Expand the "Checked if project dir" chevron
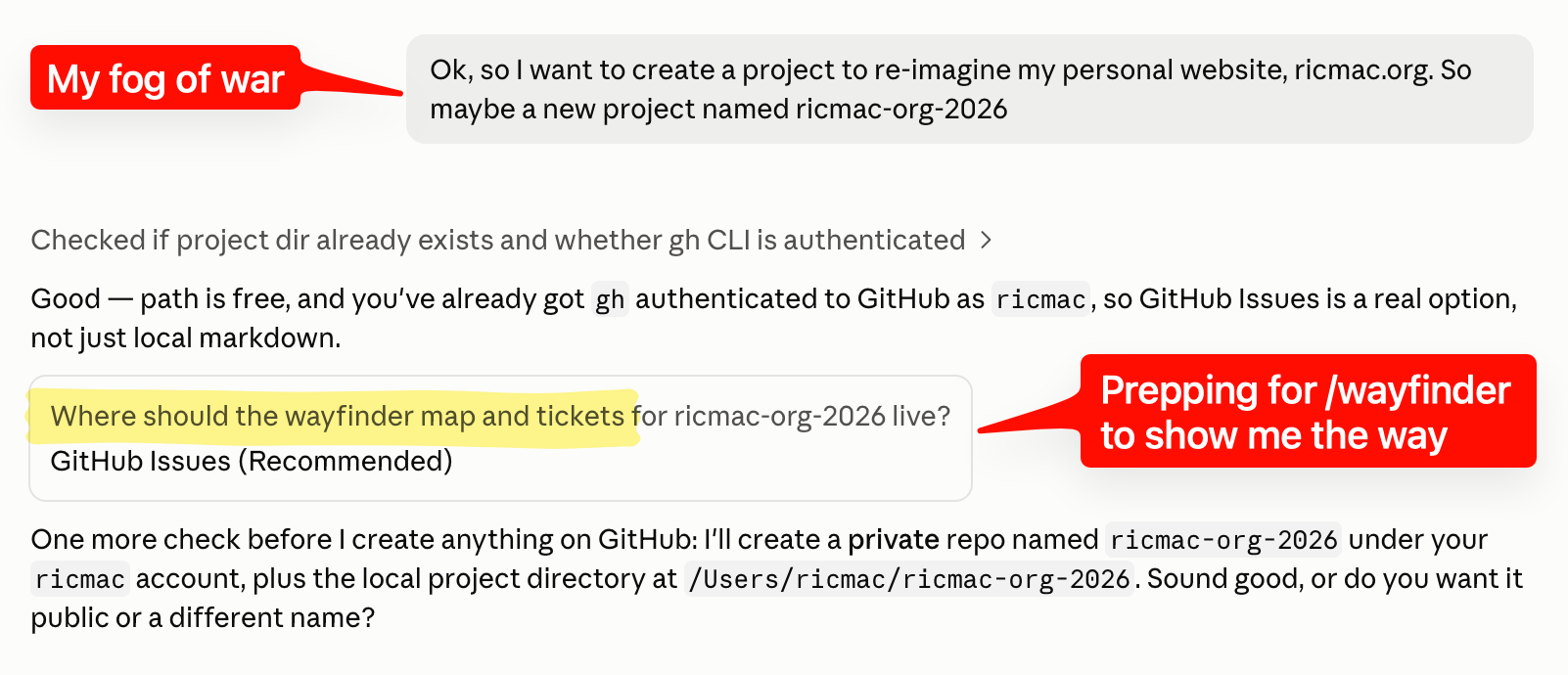This screenshot has height=675, width=1568. (x=986, y=240)
